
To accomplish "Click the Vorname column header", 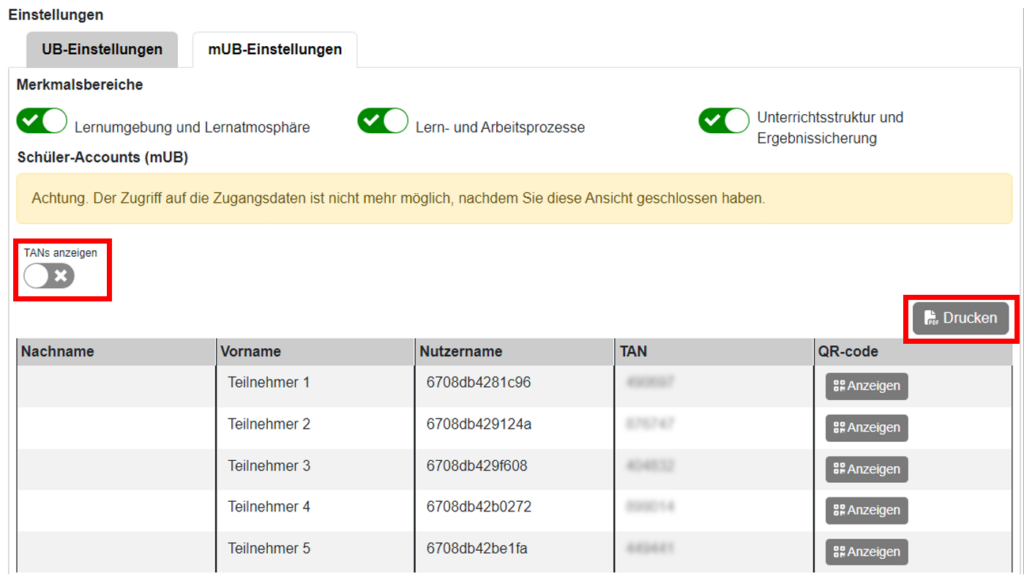I will click(x=252, y=352).
